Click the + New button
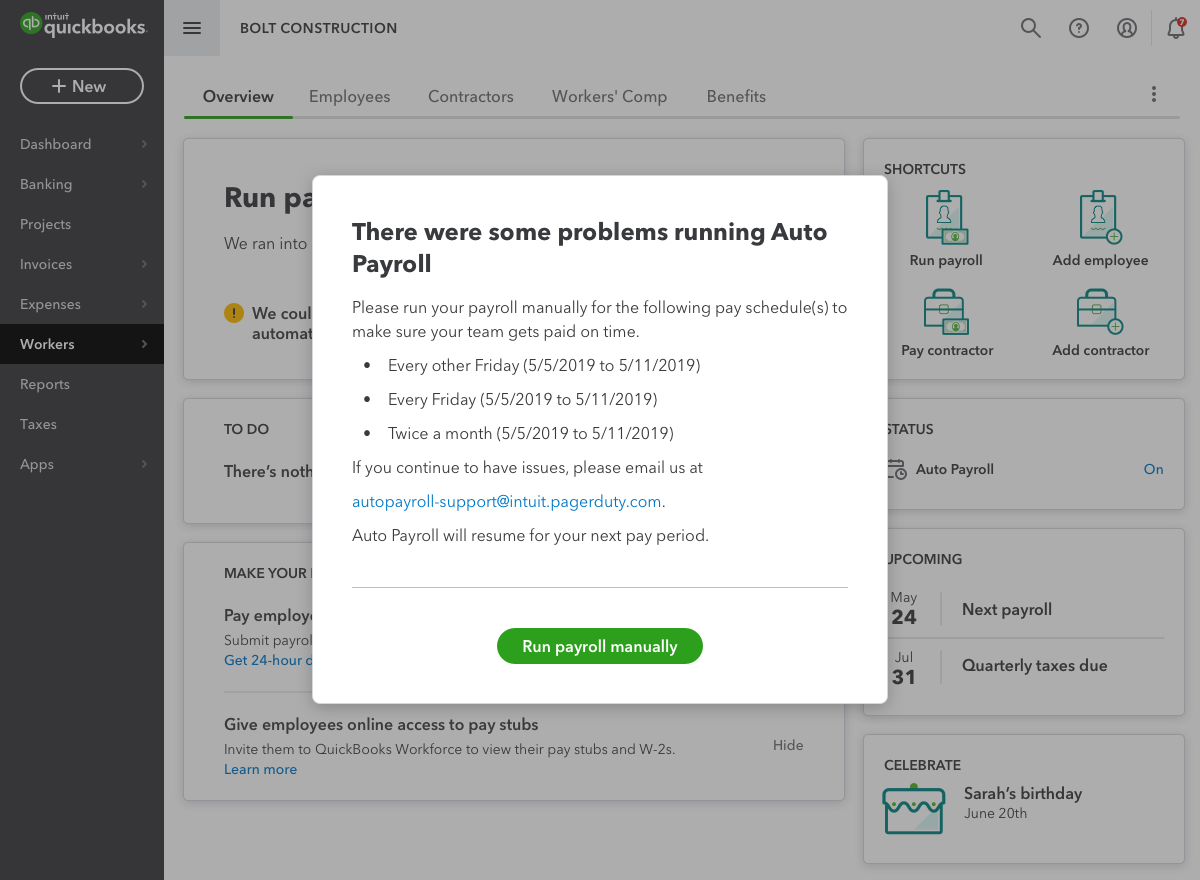 [x=82, y=86]
